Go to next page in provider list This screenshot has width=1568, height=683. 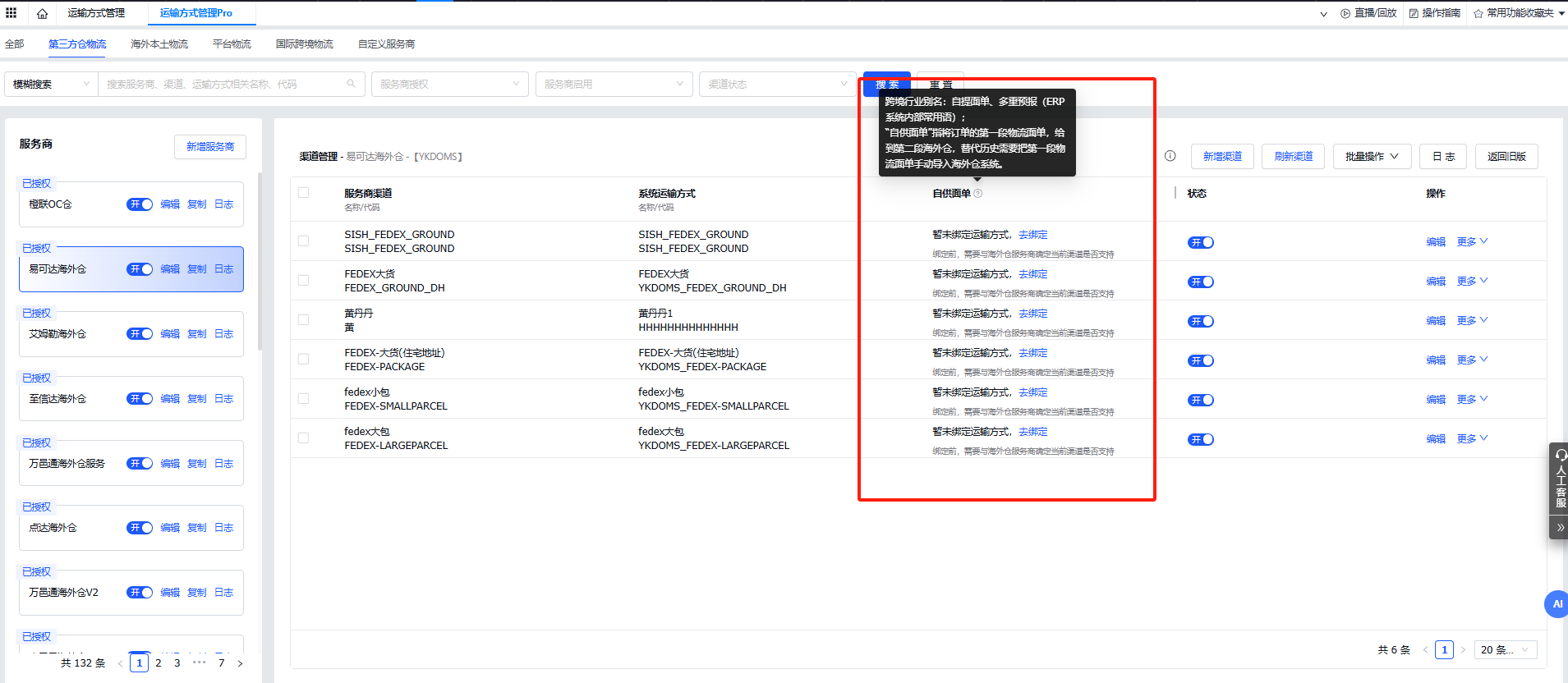pyautogui.click(x=240, y=663)
